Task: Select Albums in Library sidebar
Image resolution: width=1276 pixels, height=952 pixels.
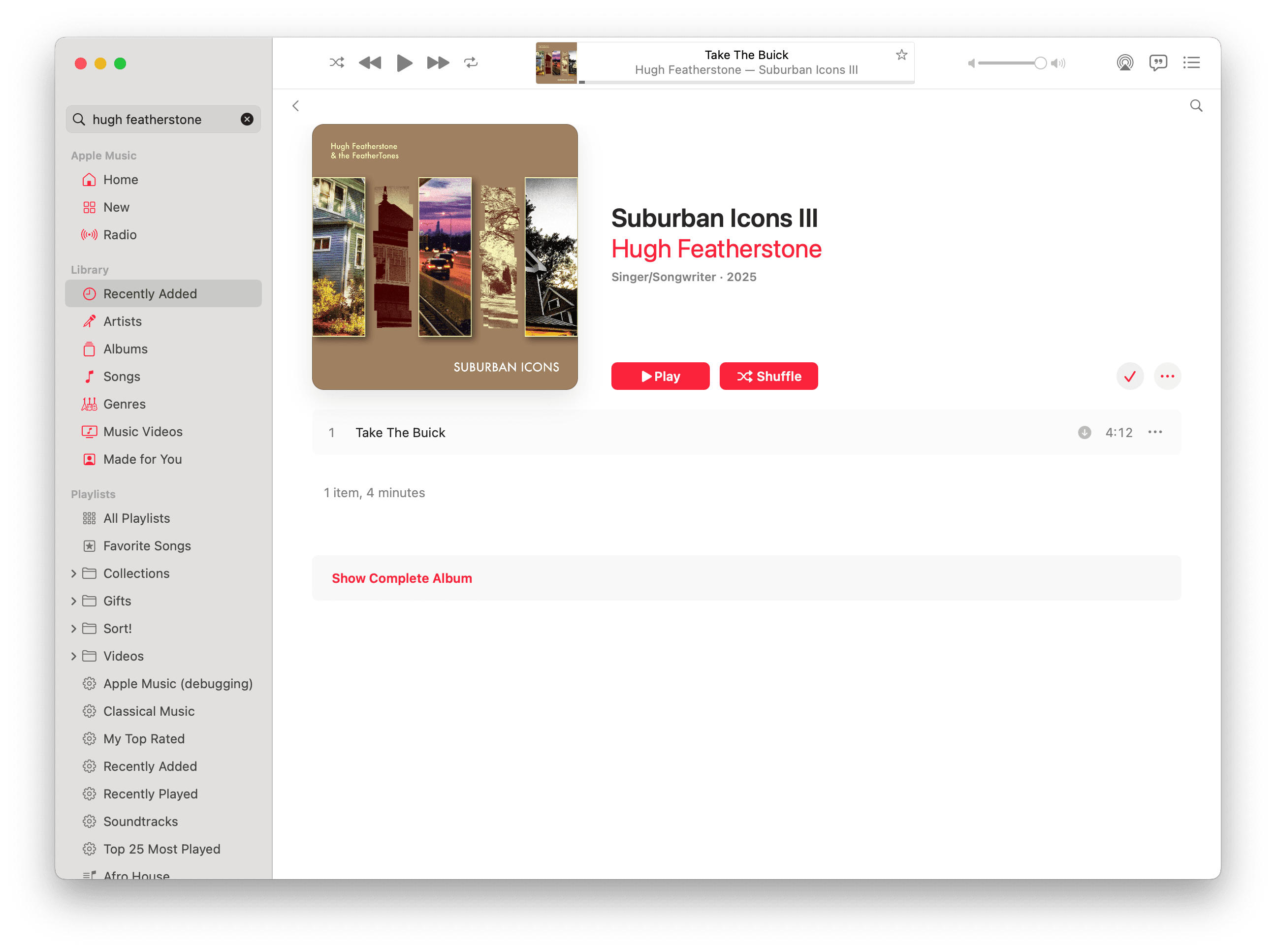Action: (x=125, y=349)
